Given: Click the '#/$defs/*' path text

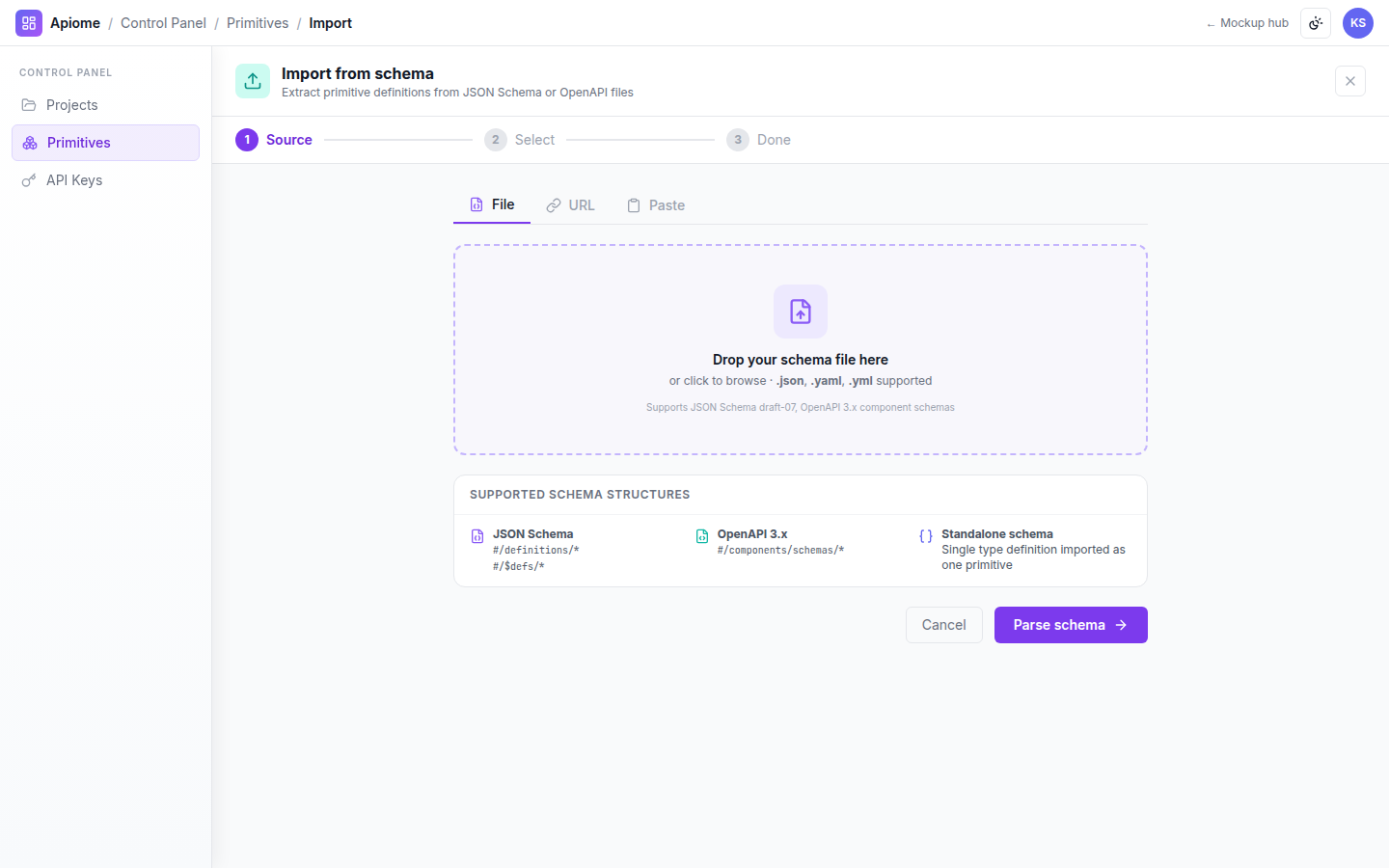Looking at the screenshot, I should pyautogui.click(x=519, y=566).
